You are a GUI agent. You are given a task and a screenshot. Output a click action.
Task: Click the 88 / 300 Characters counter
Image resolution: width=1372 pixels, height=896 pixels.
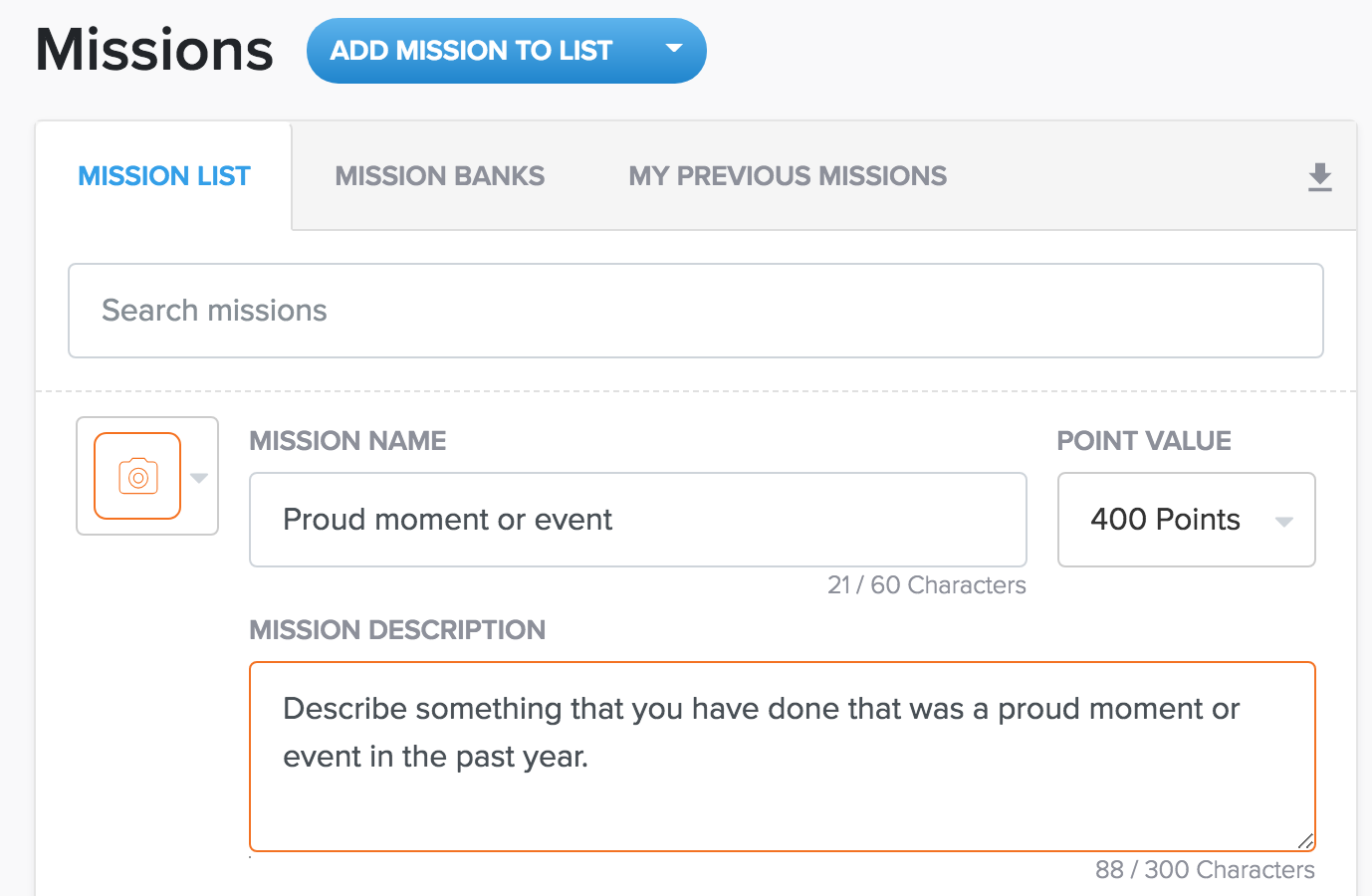1204,870
